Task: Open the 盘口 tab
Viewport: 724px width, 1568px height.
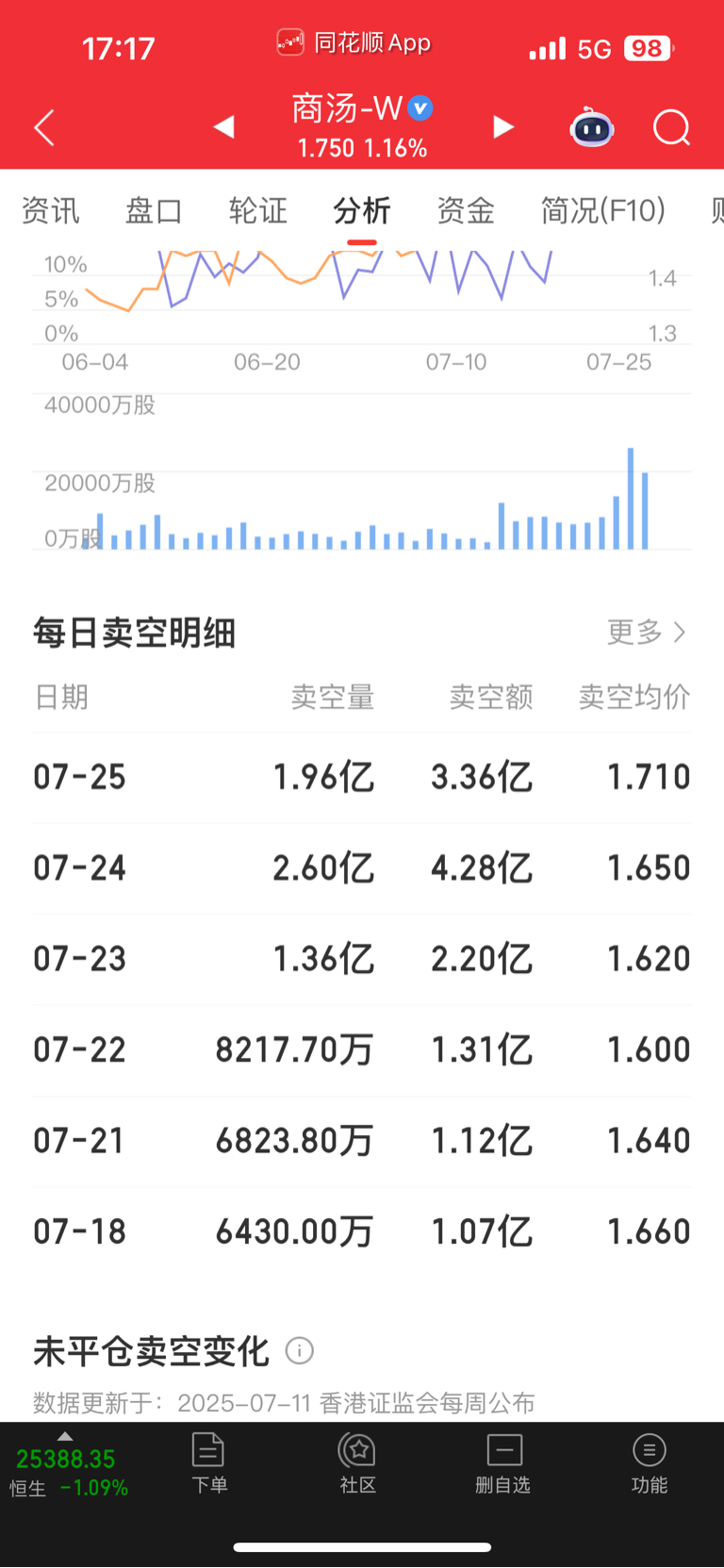Action: tap(154, 210)
